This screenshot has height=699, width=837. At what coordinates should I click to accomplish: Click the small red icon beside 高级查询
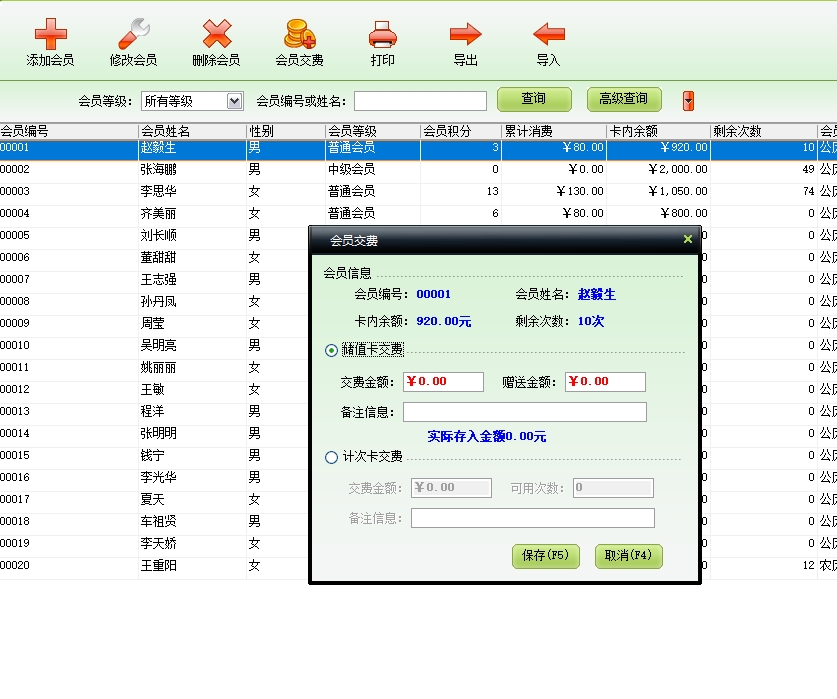pyautogui.click(x=688, y=100)
